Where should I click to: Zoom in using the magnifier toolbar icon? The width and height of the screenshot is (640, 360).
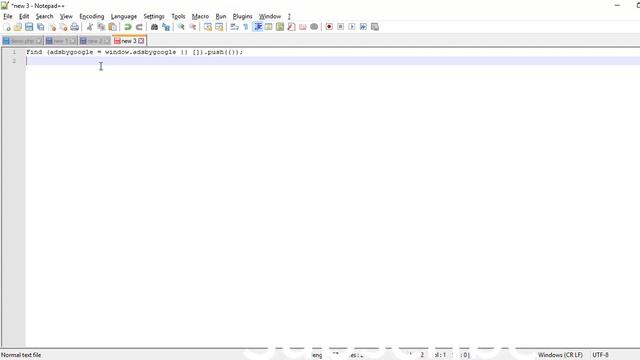pyautogui.click(x=181, y=27)
